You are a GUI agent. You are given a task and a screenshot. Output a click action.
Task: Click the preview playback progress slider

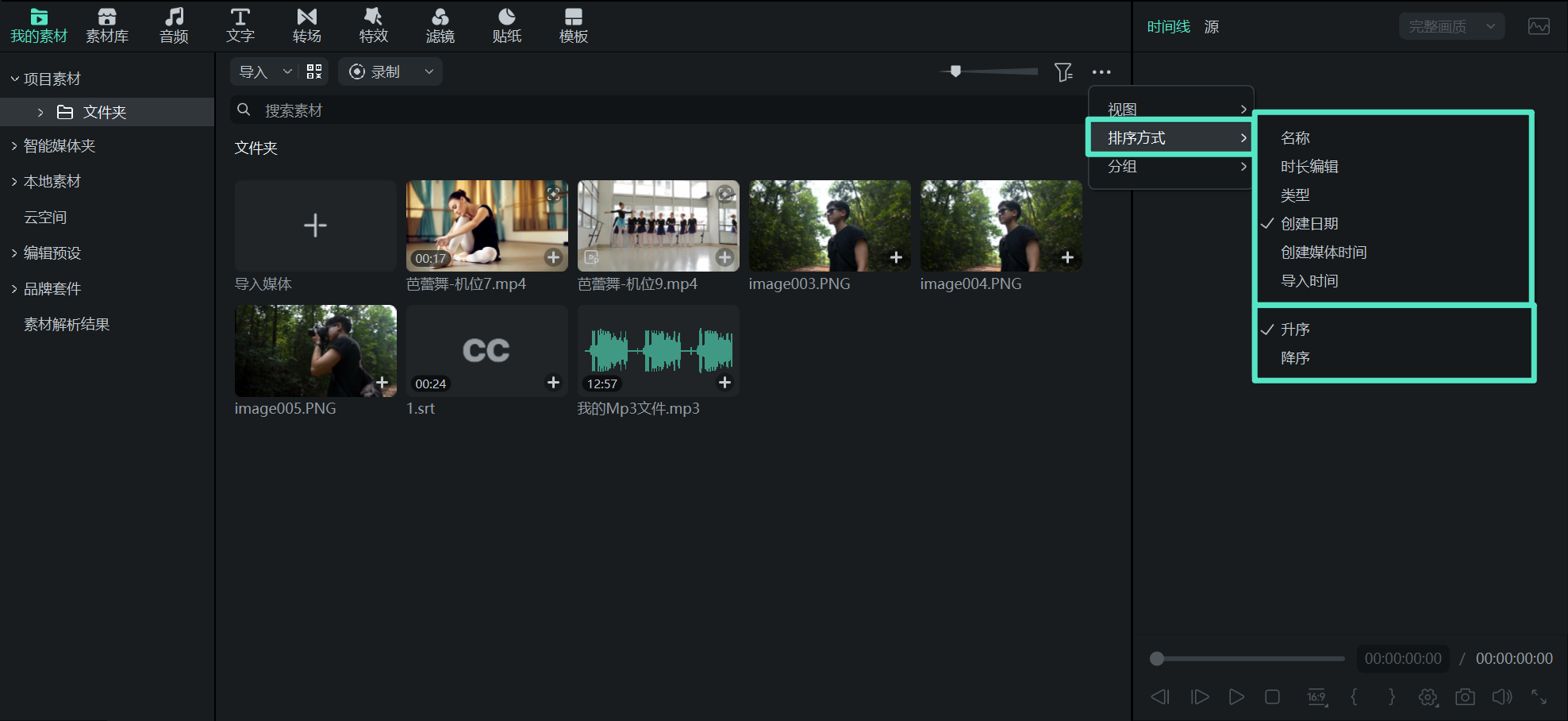click(x=1247, y=658)
